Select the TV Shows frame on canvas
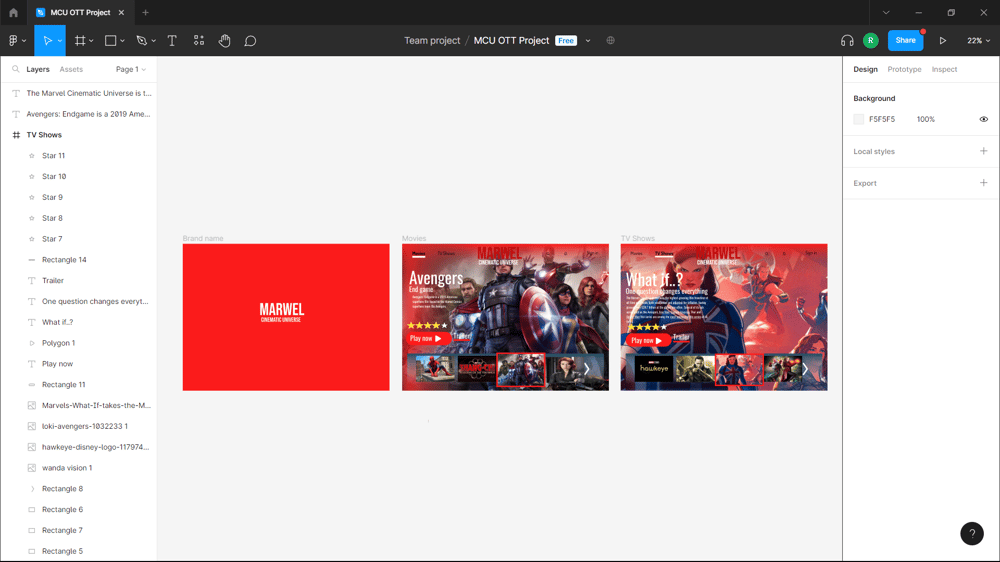Viewport: 1000px width, 562px height. [x=724, y=317]
